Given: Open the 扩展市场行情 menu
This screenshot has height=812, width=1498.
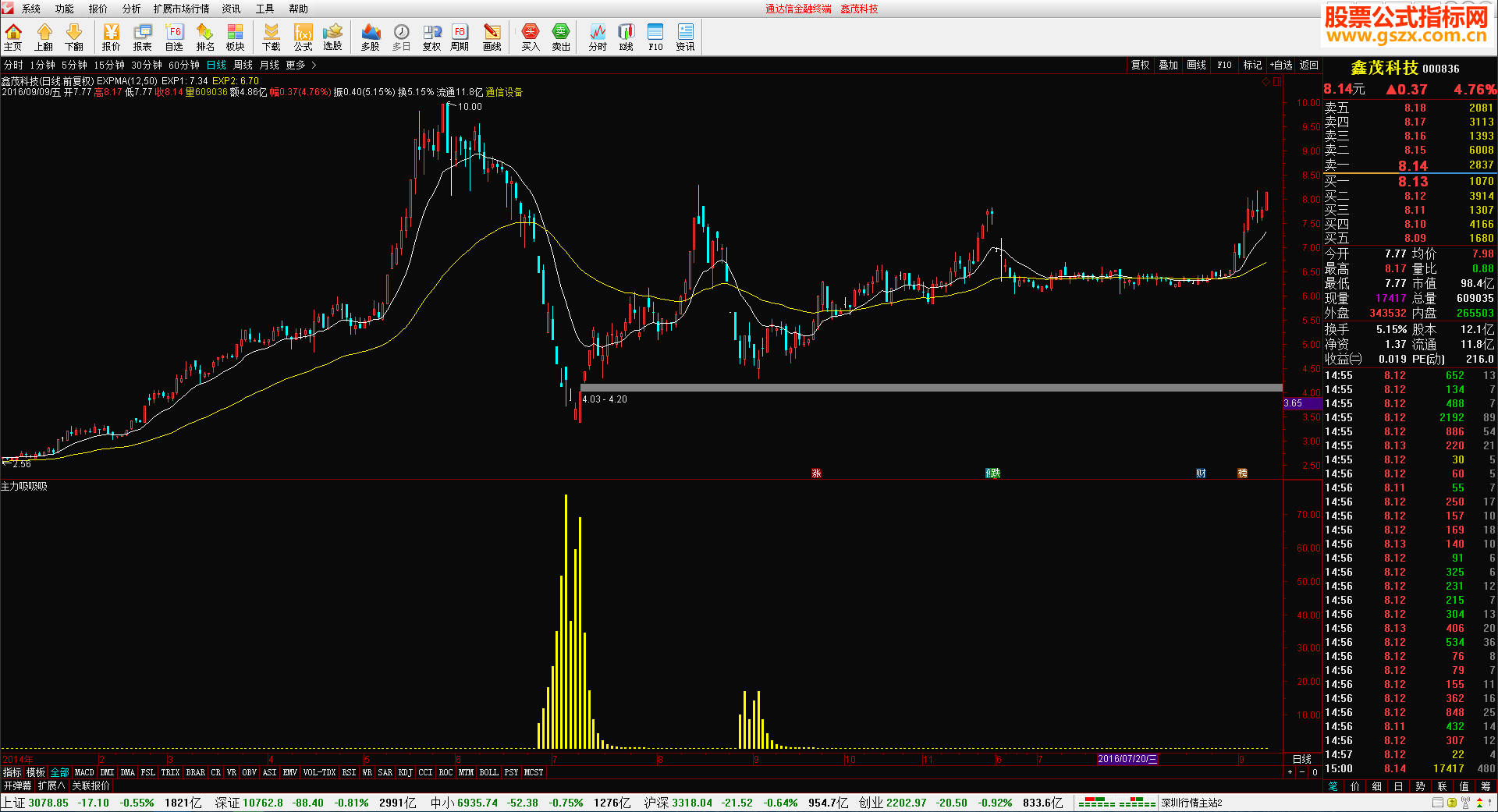Looking at the screenshot, I should (182, 9).
